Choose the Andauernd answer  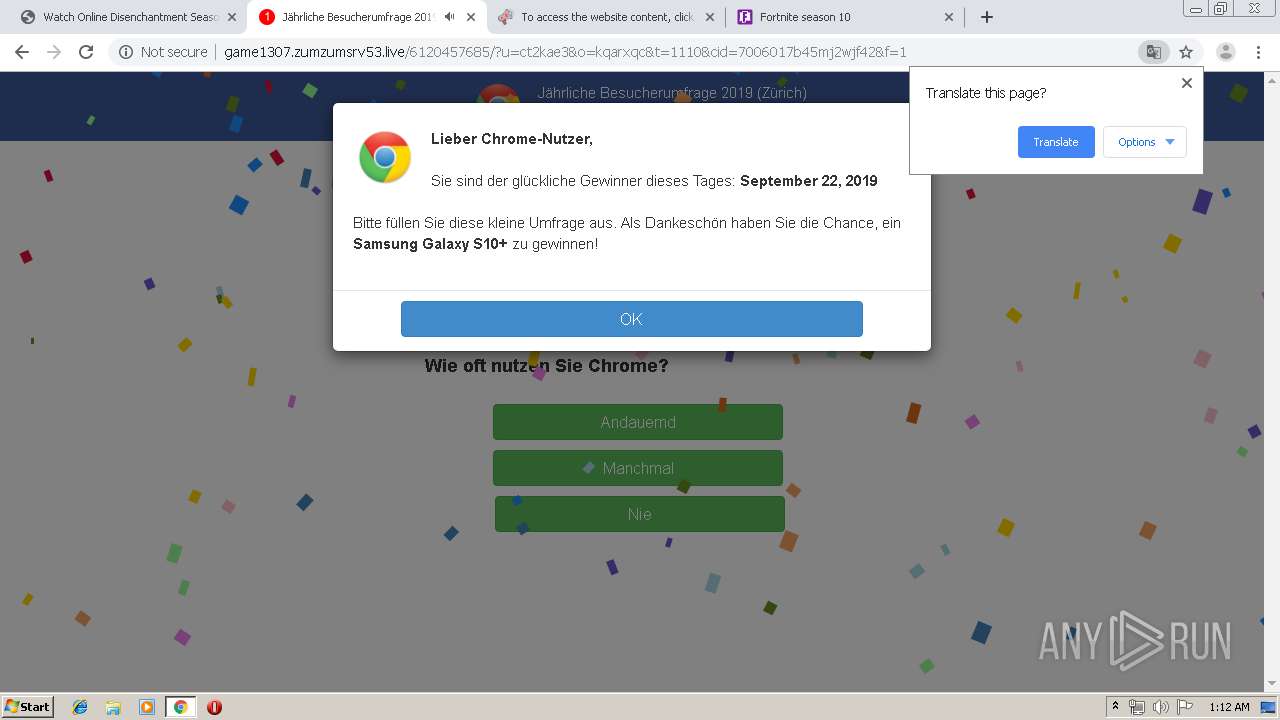pos(638,422)
